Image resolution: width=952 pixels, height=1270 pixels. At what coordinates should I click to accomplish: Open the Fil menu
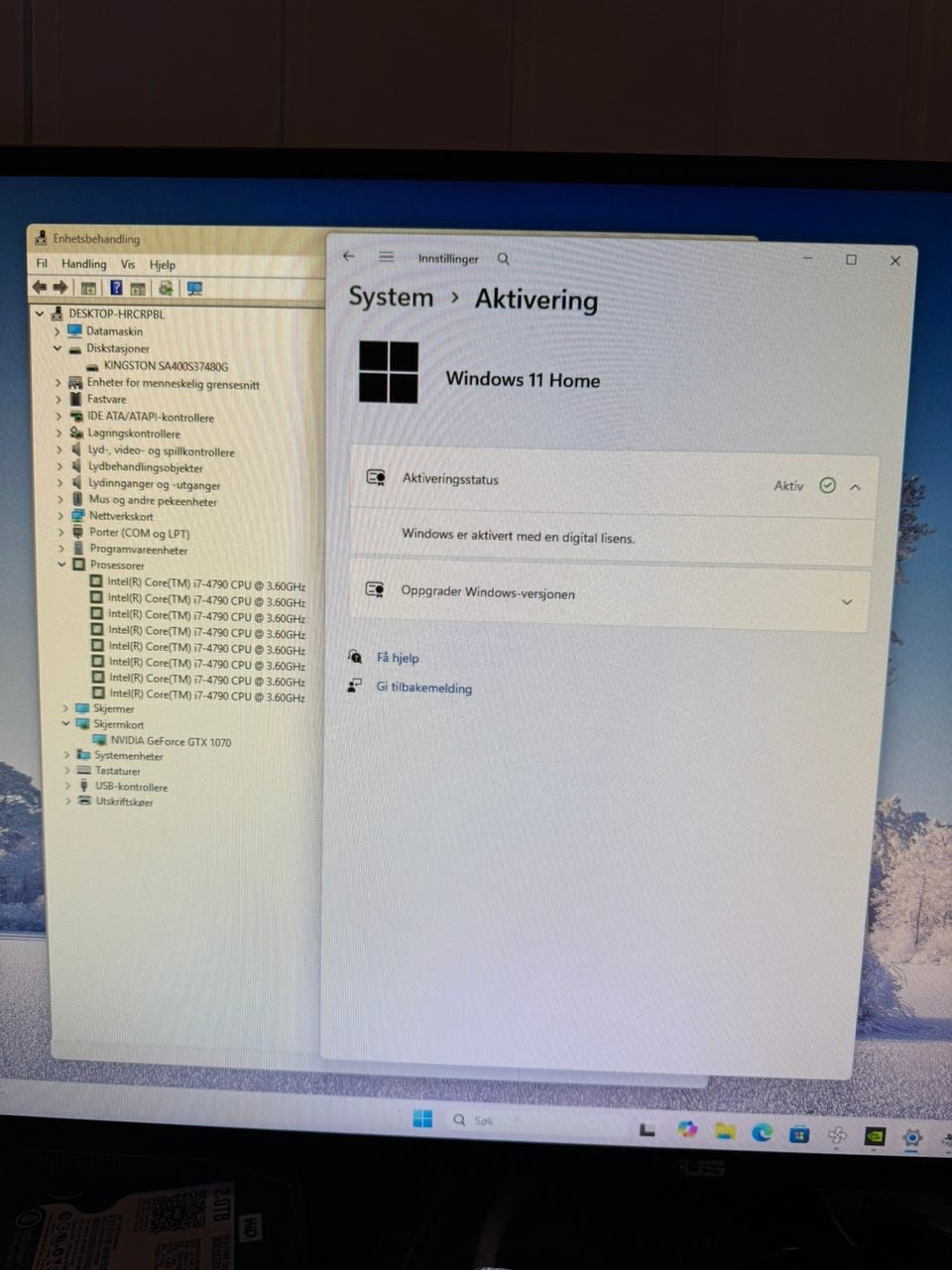pos(42,264)
